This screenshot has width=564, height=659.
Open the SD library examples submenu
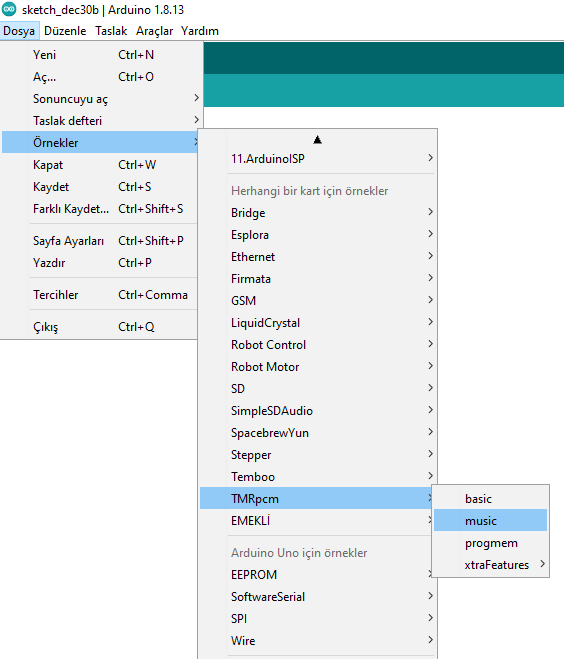click(318, 389)
